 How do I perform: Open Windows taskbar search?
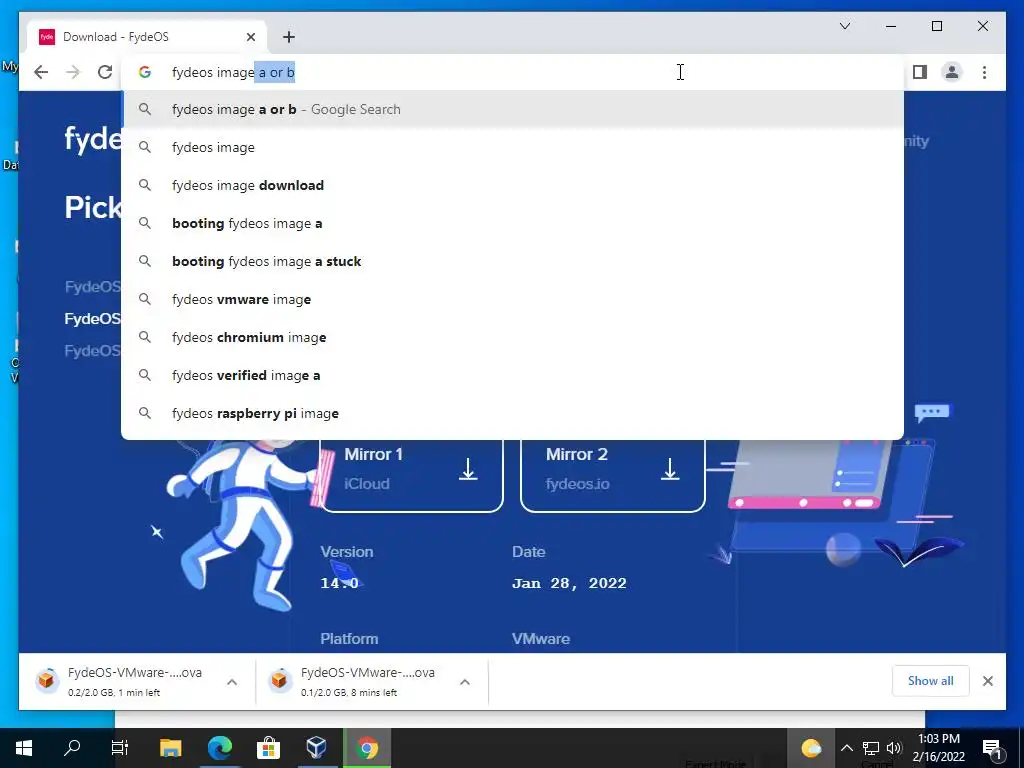point(72,748)
